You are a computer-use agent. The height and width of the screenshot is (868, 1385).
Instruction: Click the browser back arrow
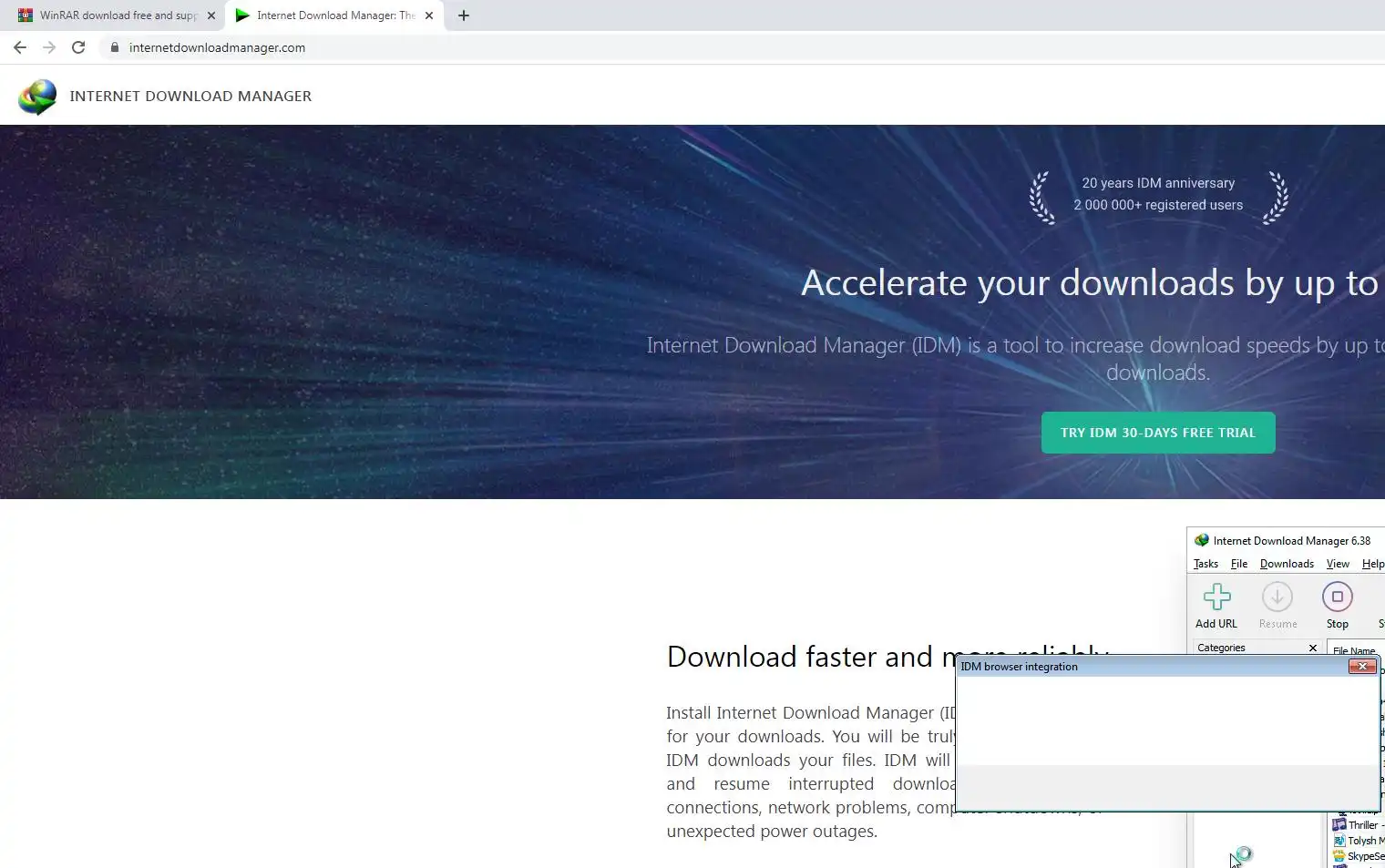pos(20,47)
